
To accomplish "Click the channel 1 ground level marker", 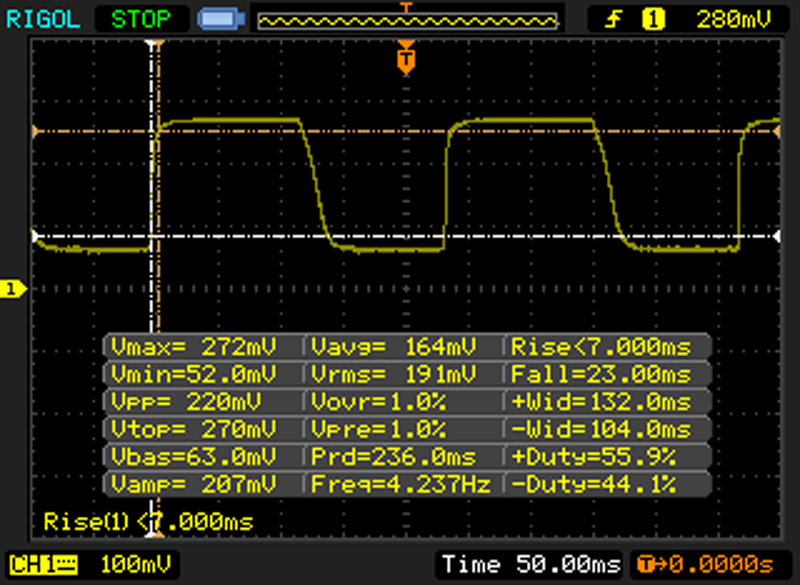I will coord(13,290).
